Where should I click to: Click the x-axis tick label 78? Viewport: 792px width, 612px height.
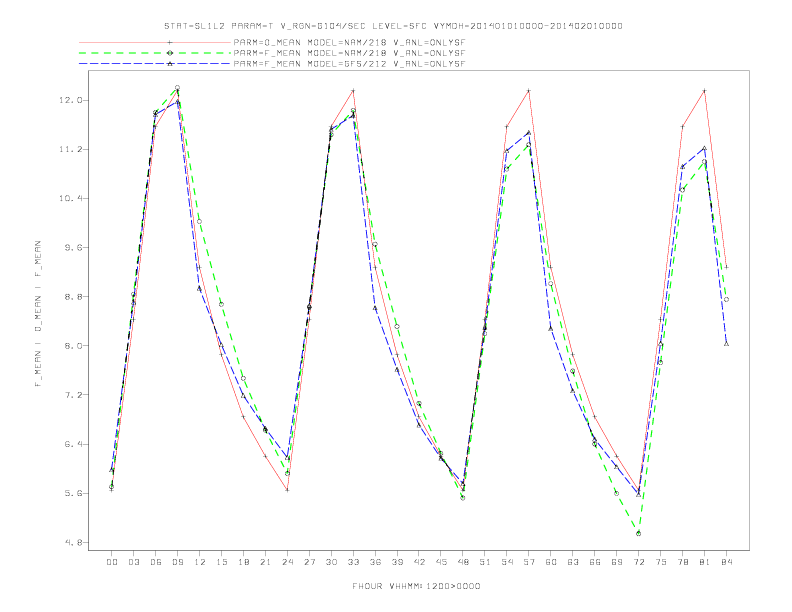pyautogui.click(x=683, y=562)
